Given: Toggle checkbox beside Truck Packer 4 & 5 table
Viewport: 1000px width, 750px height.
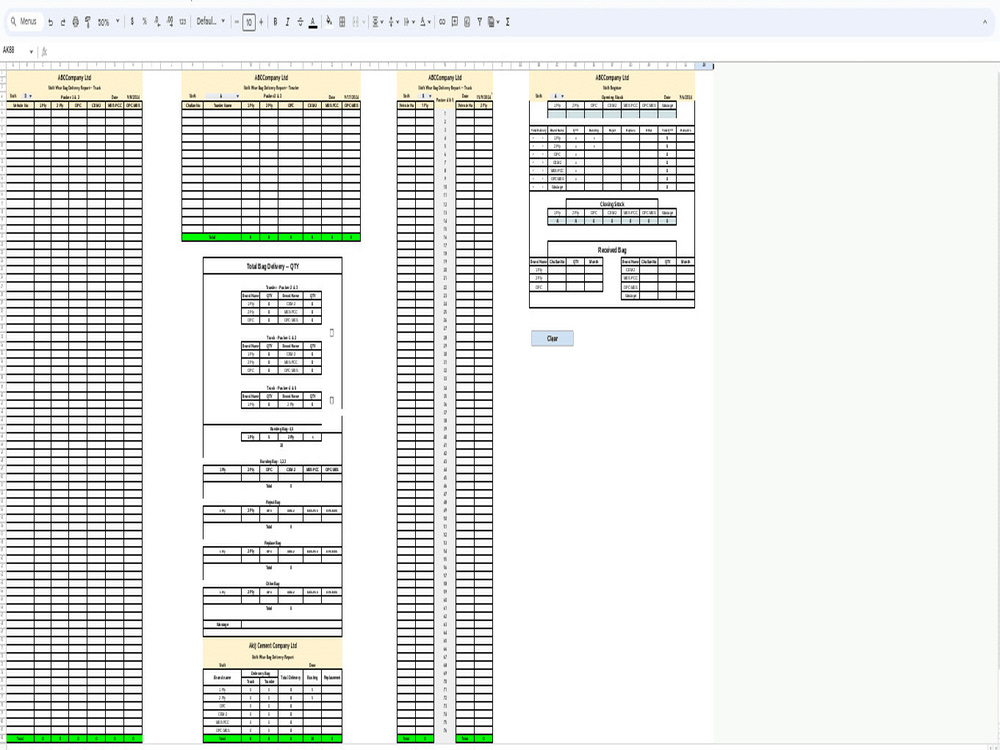Looking at the screenshot, I should 332,401.
